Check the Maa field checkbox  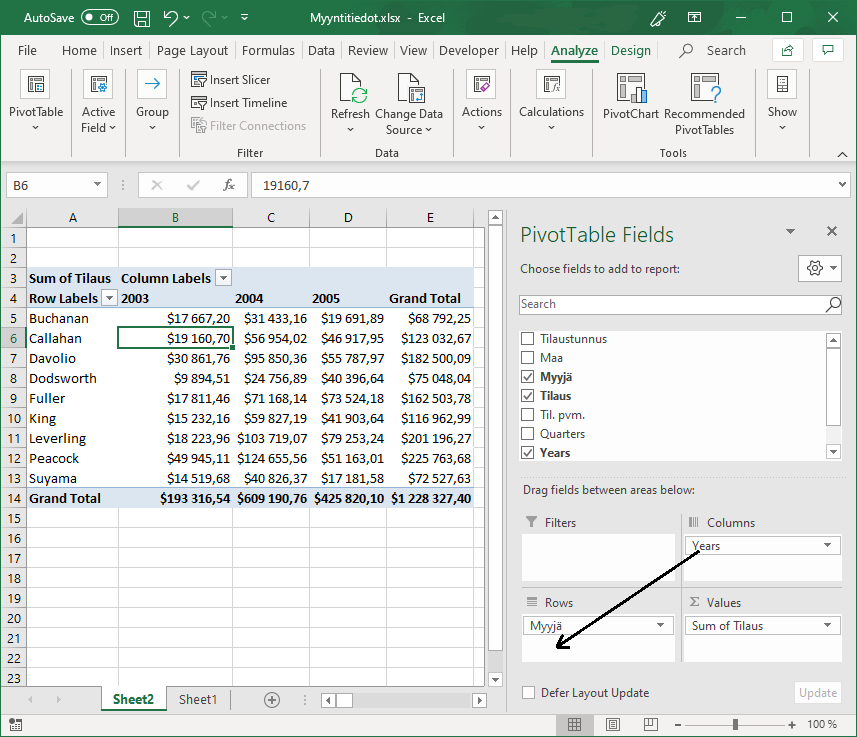(x=528, y=358)
